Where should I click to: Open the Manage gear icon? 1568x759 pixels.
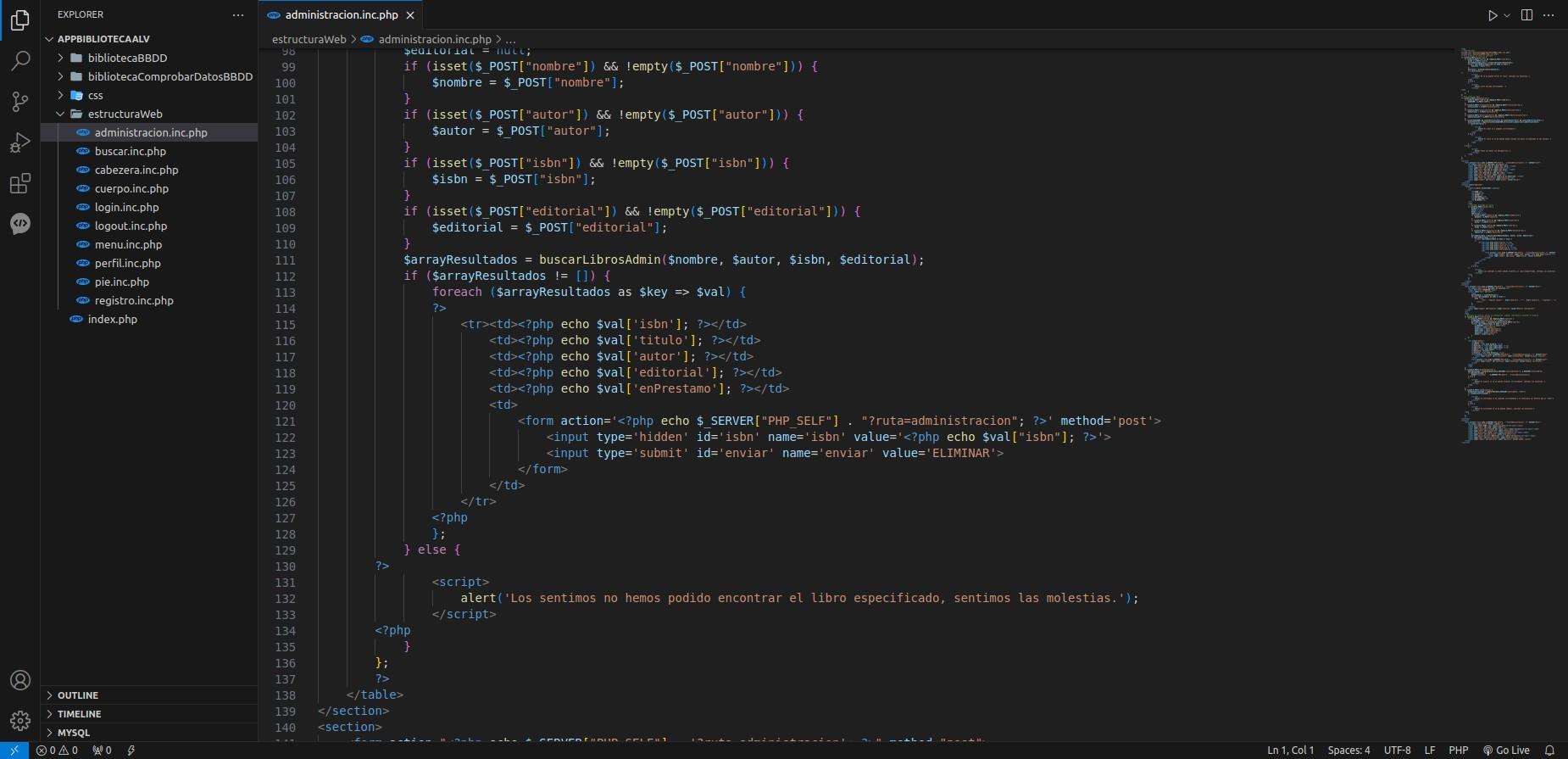coord(20,721)
